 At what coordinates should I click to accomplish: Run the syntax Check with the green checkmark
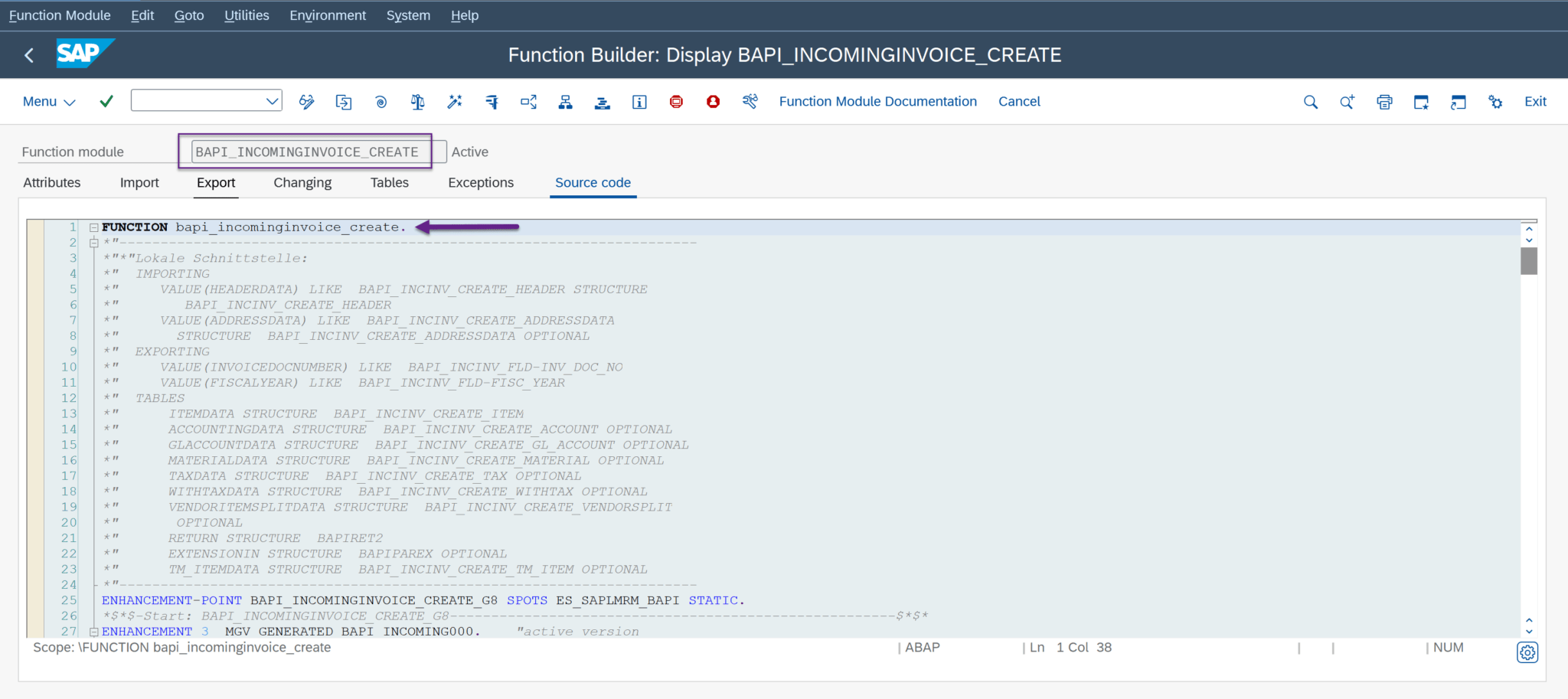click(106, 100)
